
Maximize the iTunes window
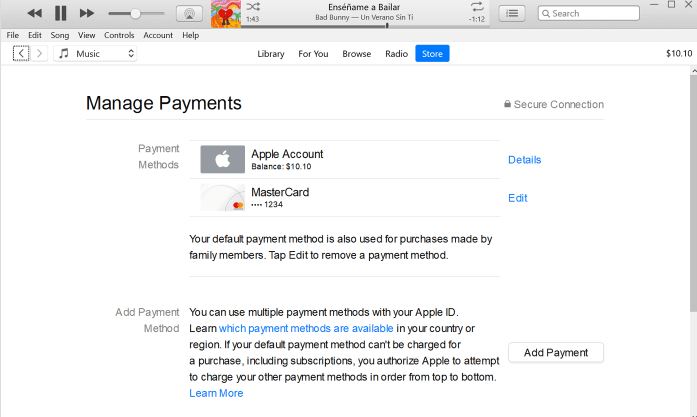[671, 4]
